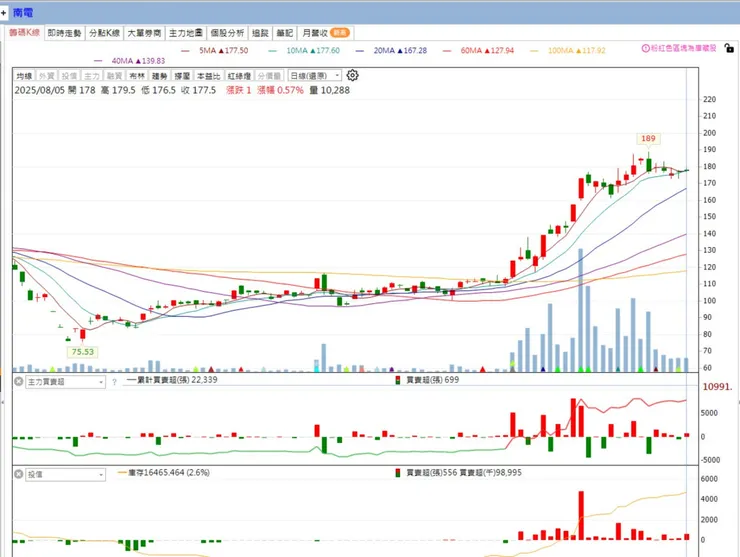Screen dimensions: 740x557
Task: Toggle the 紅綠燈 button
Action: [239, 76]
